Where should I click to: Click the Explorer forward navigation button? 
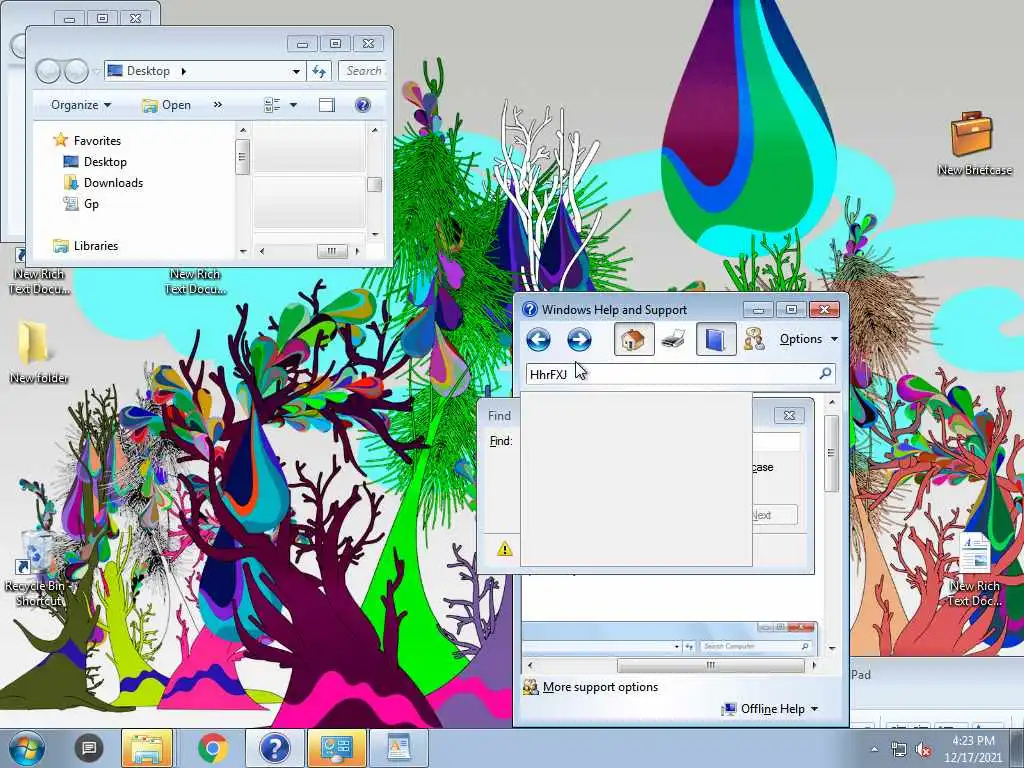76,71
